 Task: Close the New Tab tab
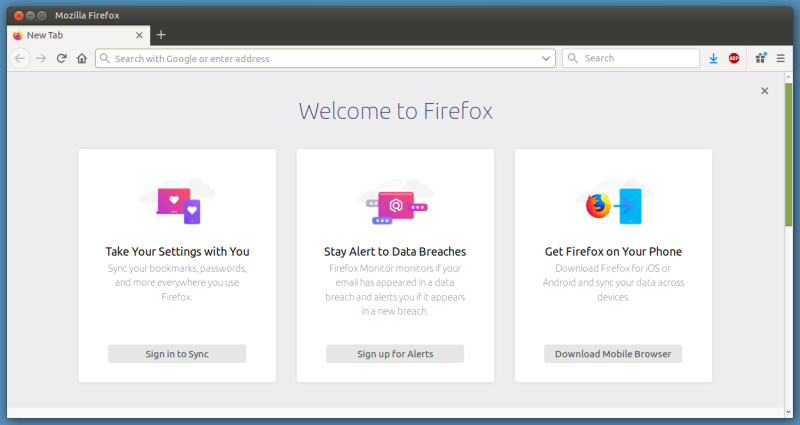139,35
